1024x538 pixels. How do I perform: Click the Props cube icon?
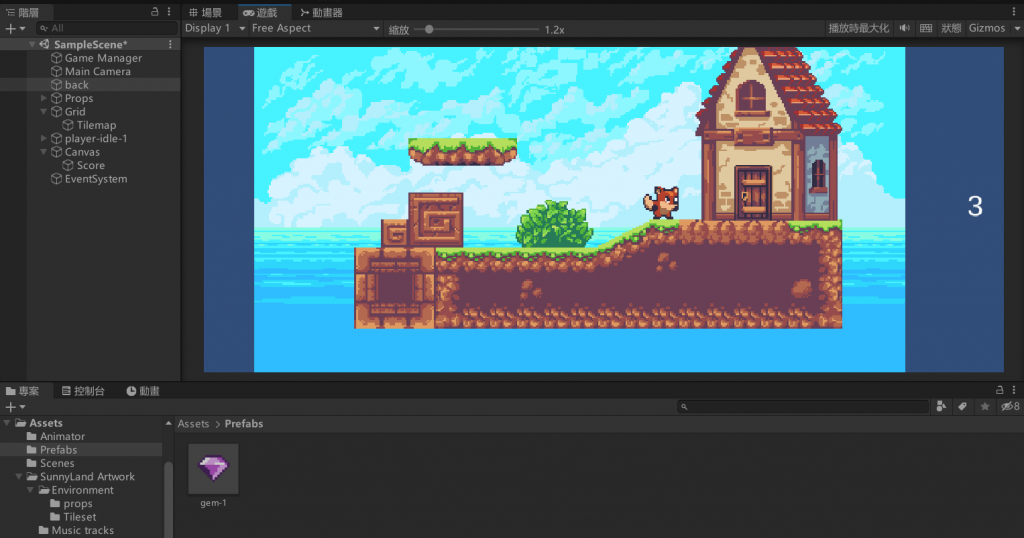point(57,99)
